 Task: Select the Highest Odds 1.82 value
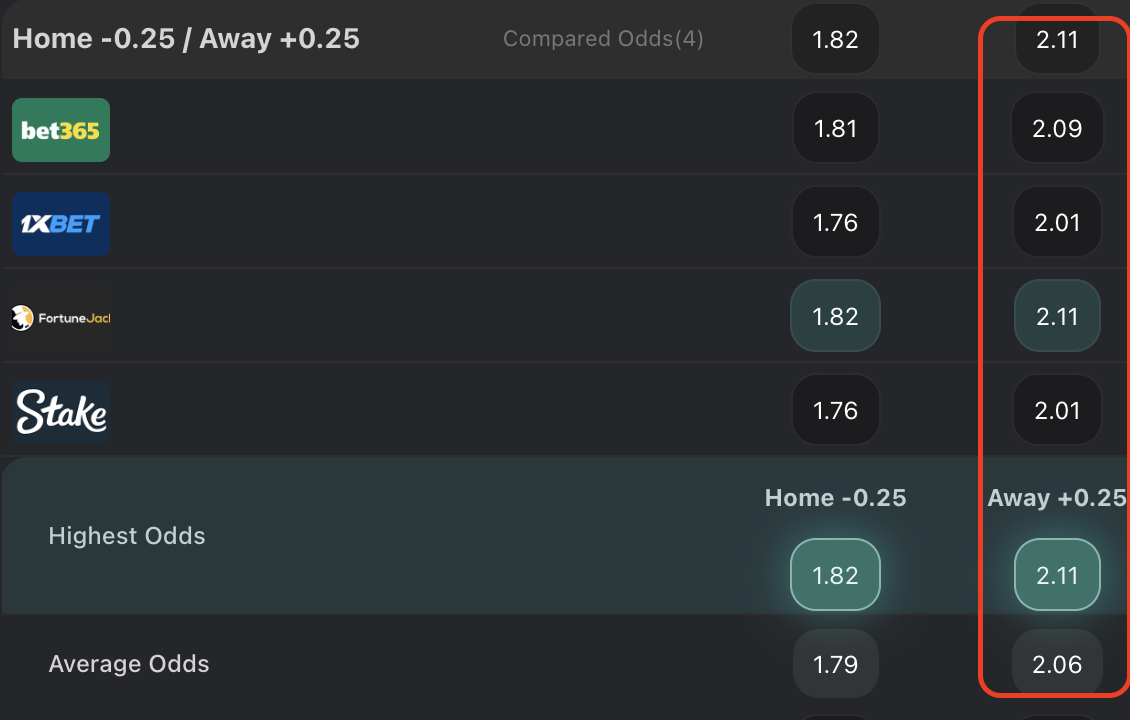point(835,574)
